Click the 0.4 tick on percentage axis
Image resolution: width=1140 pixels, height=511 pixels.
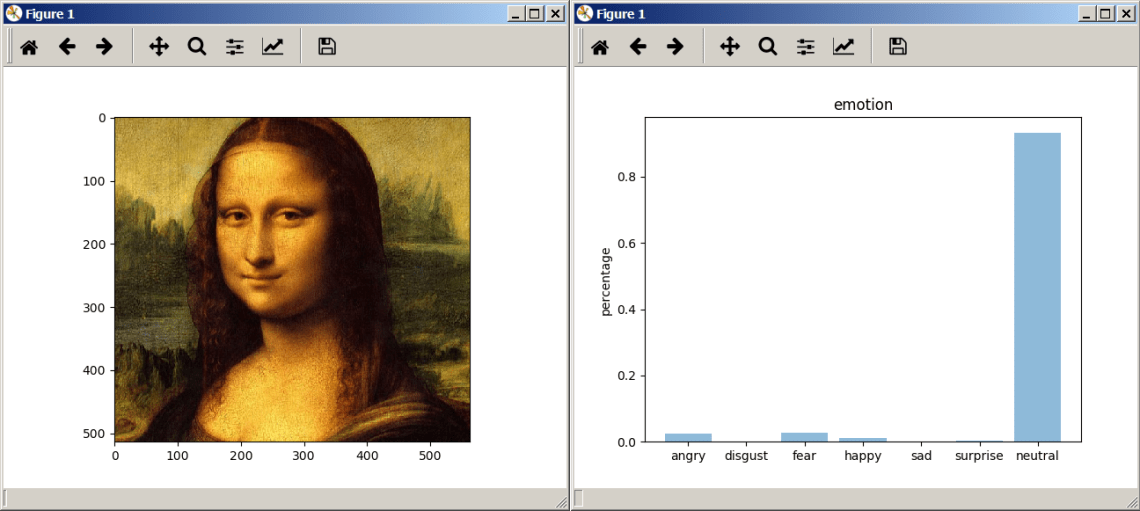627,310
